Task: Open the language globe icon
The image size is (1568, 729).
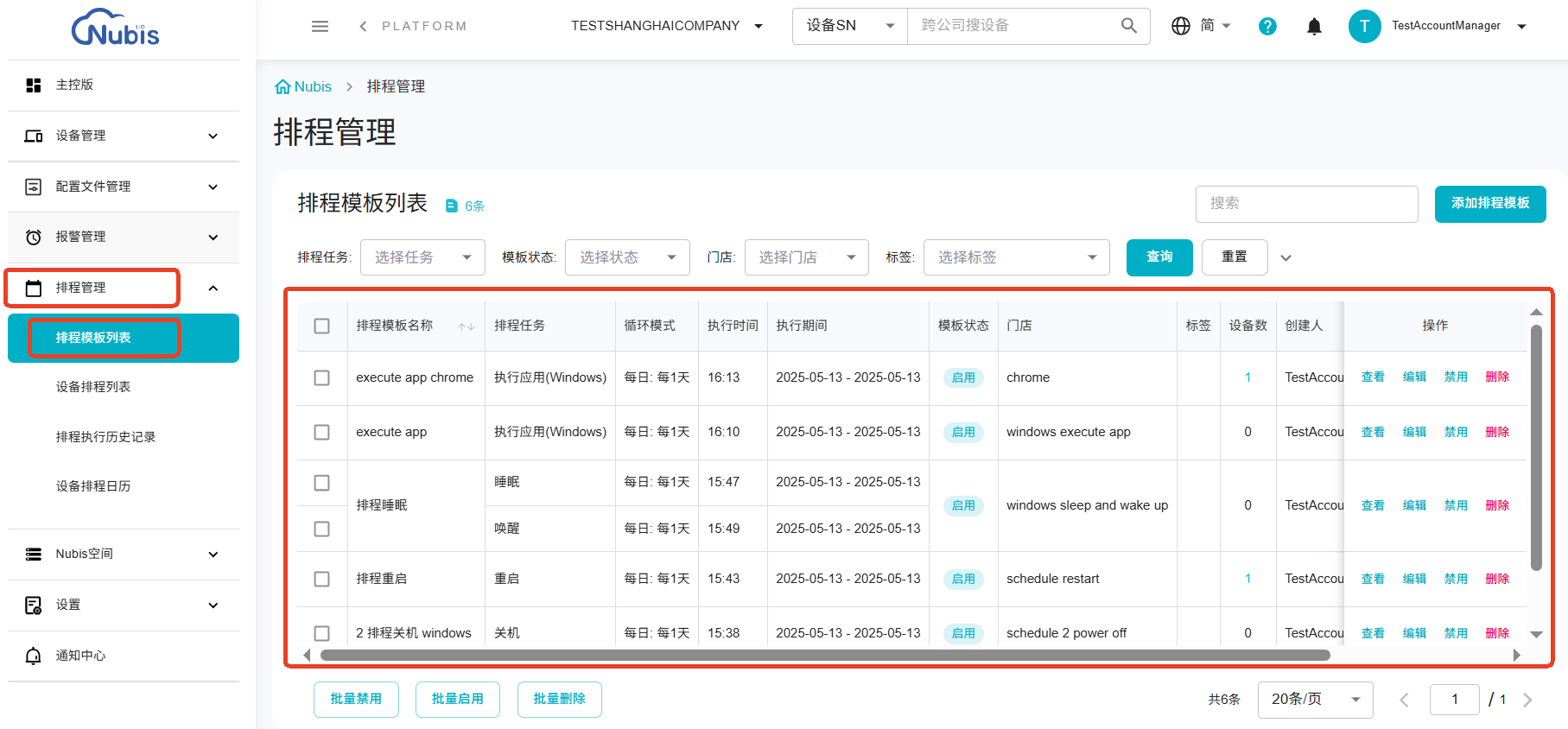Action: coord(1180,26)
